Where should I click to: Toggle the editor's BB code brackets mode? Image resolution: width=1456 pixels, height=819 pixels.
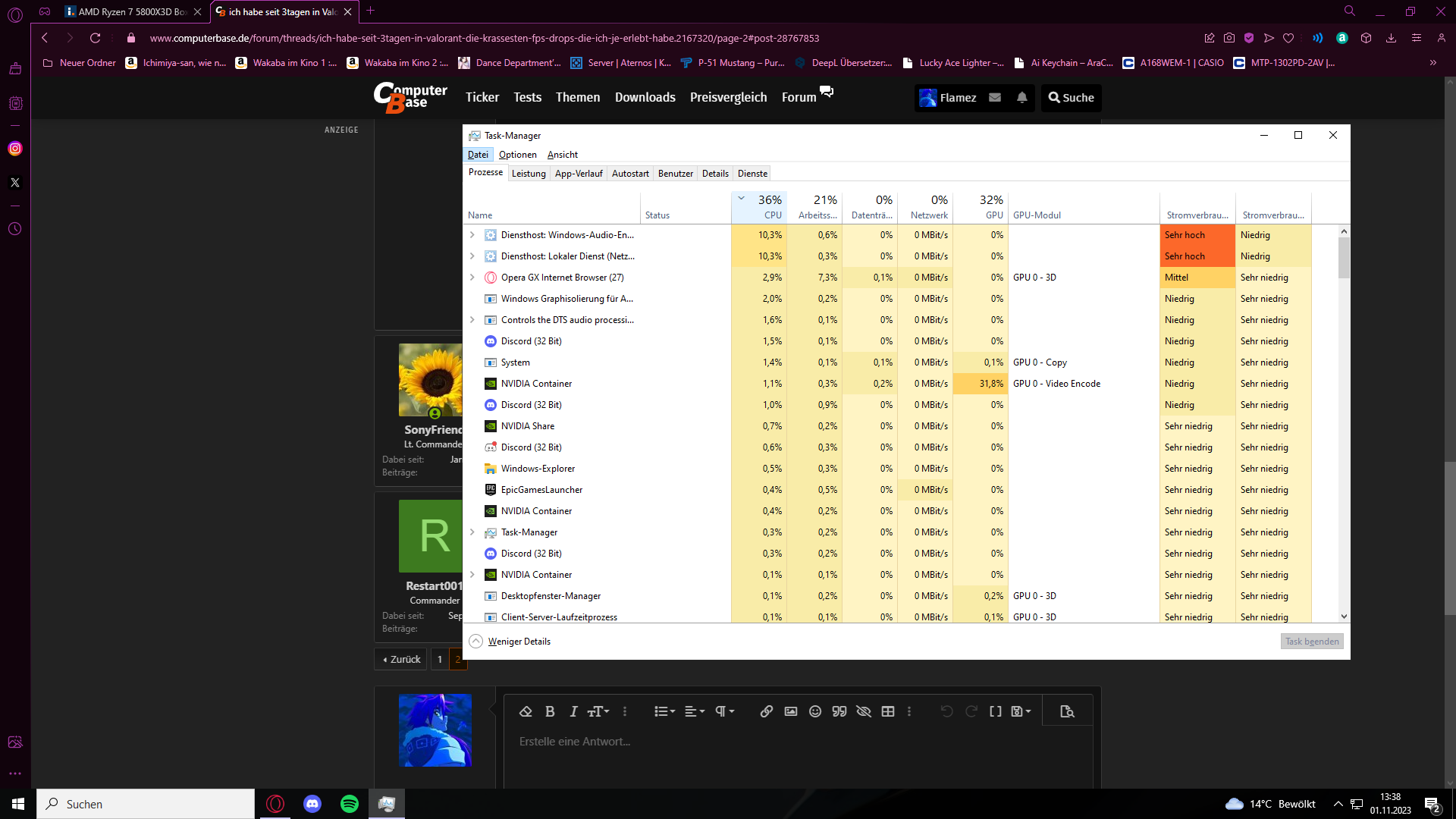(996, 711)
